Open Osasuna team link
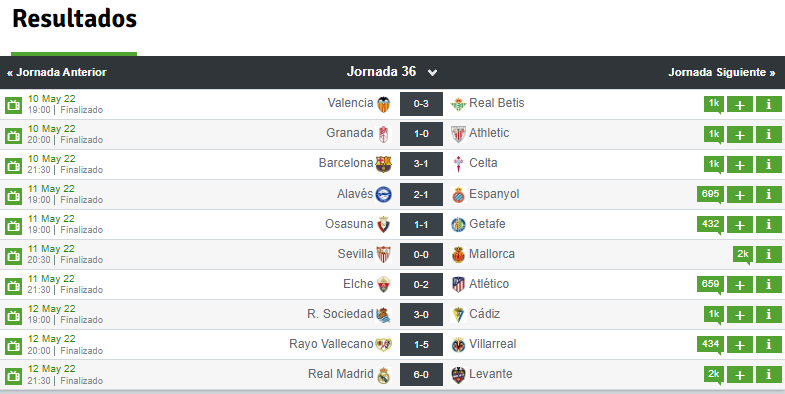This screenshot has width=785, height=394. click(349, 224)
